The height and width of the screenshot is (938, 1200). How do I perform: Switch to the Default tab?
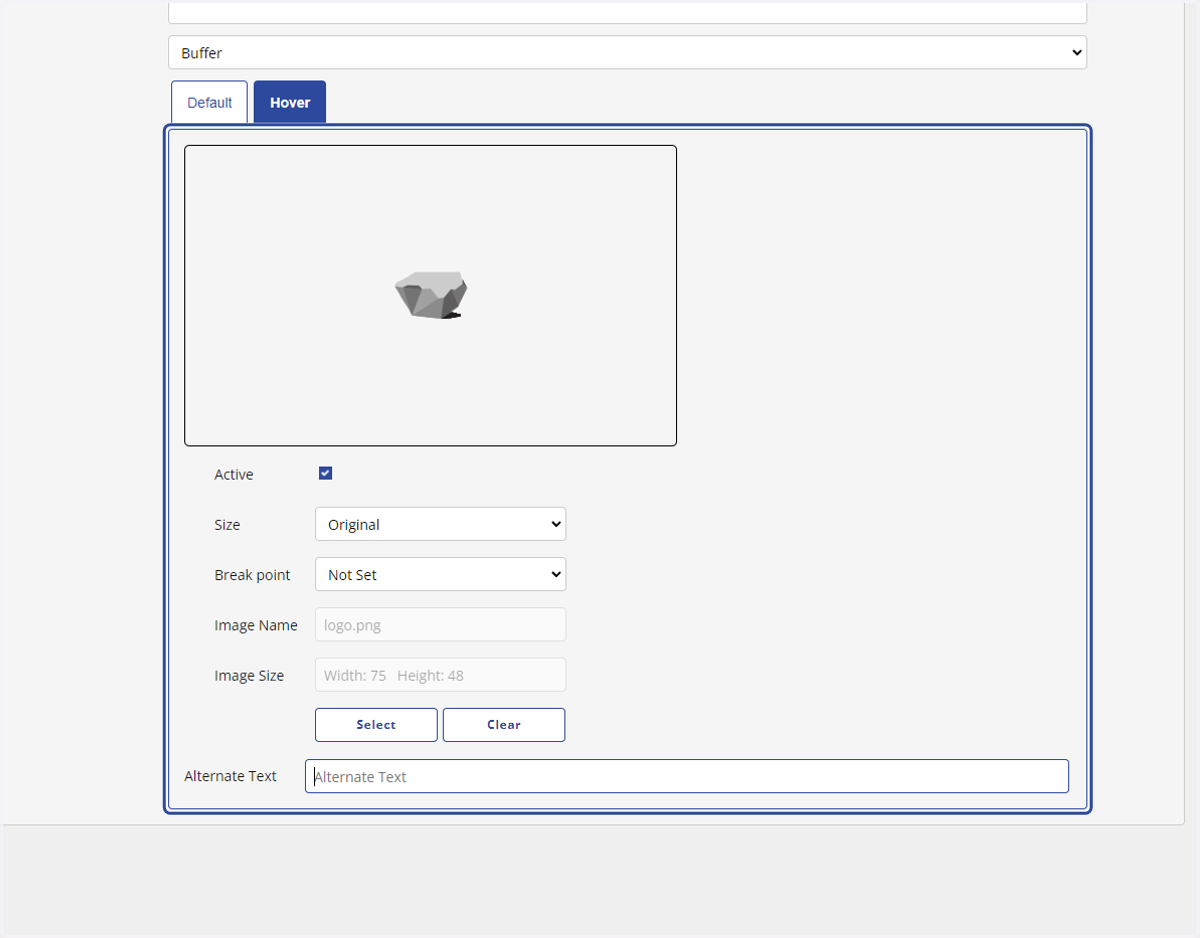point(209,102)
